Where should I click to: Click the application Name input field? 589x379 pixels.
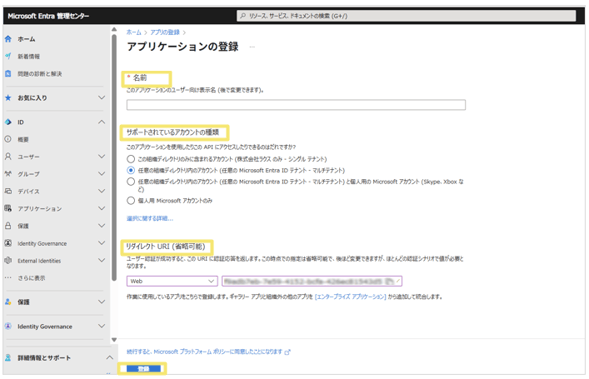coord(296,105)
